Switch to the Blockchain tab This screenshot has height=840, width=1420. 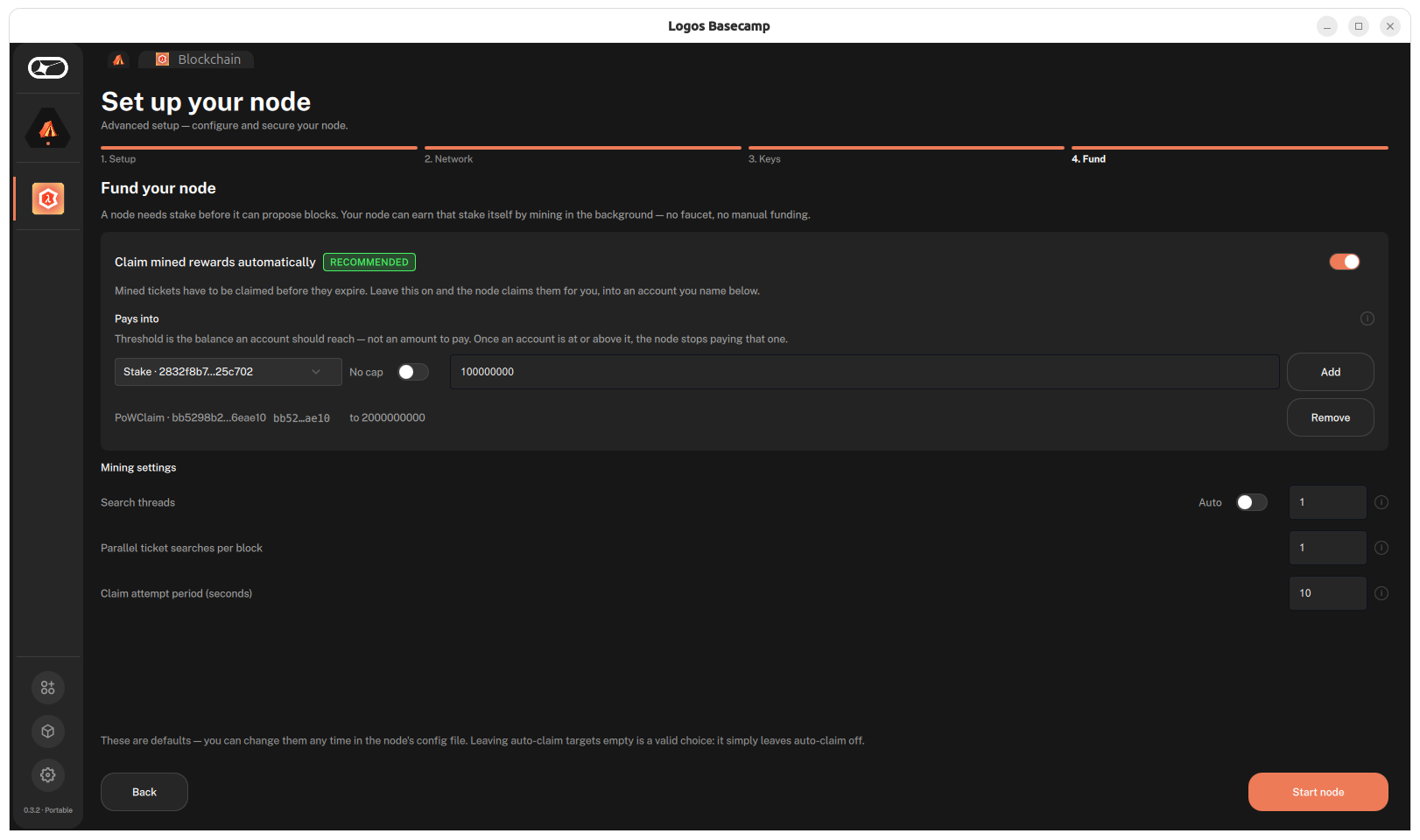coord(197,59)
